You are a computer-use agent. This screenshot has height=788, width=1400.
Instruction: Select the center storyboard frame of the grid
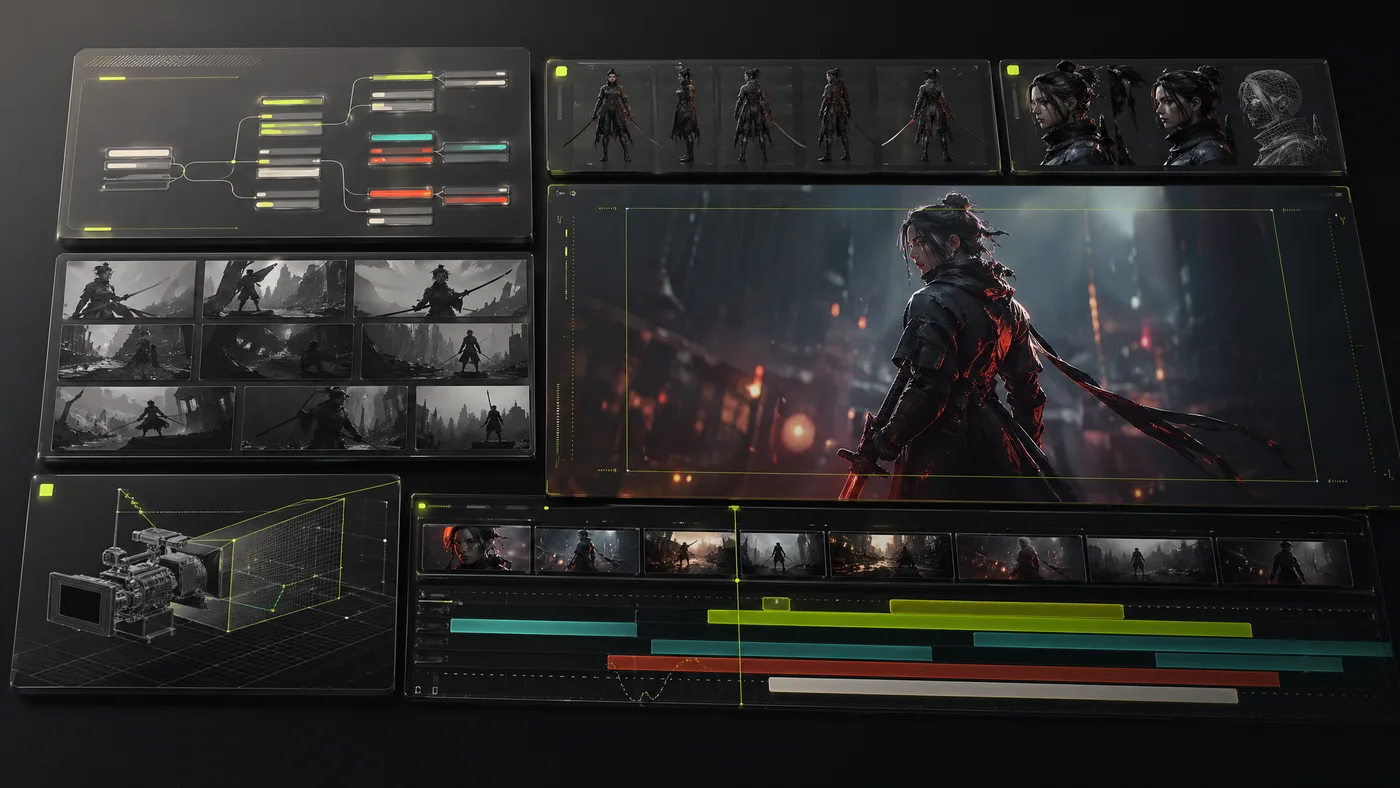tap(277, 352)
